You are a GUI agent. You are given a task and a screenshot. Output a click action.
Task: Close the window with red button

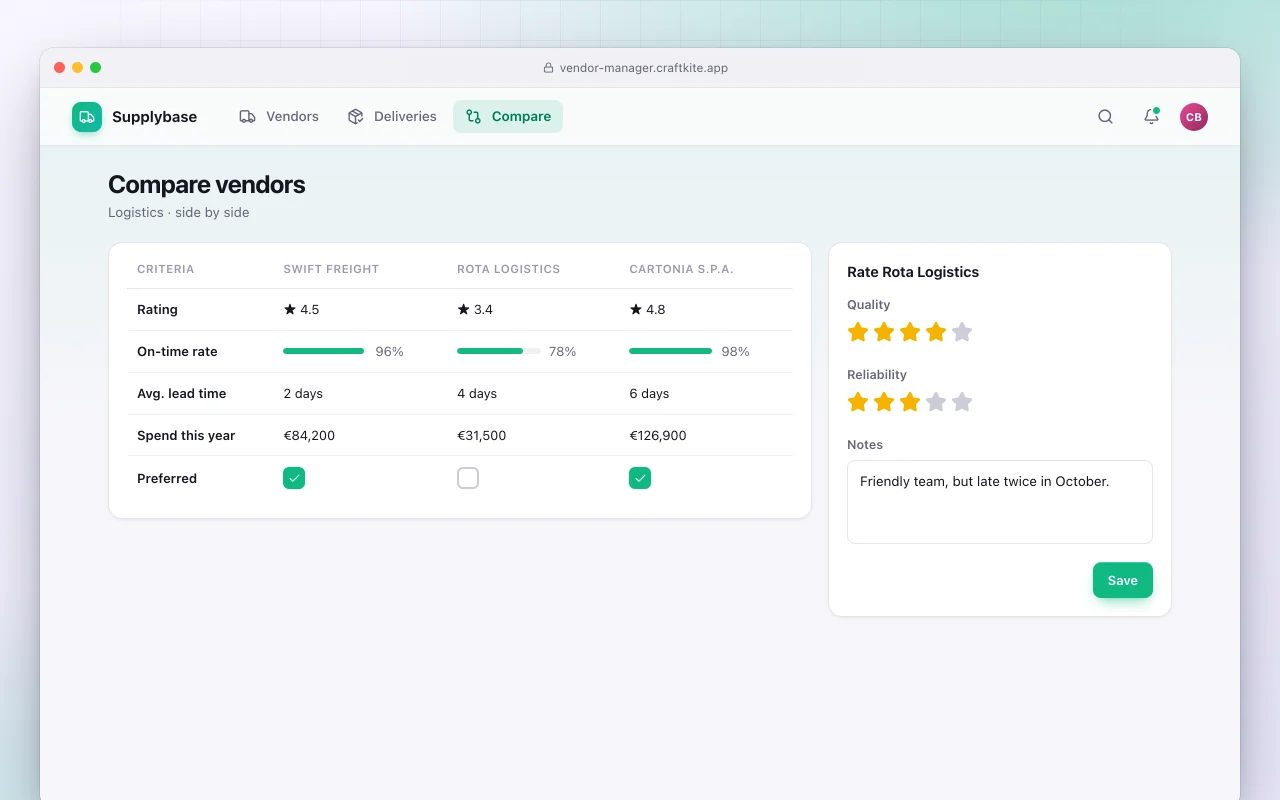(60, 68)
